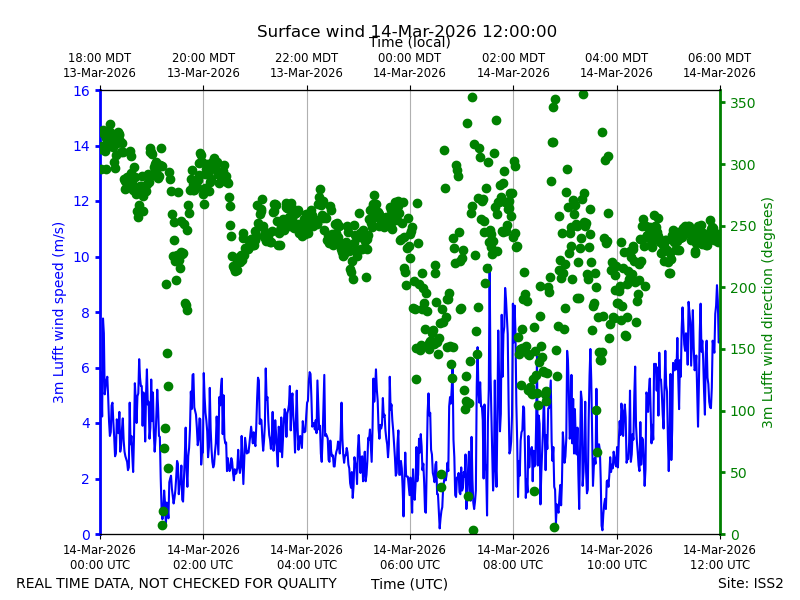Image resolution: width=800 pixels, height=600 pixels.
Task: Click the "REAL TIME DATA, NOT CHECKED FOR QUALITY" note
Action: [x=177, y=583]
